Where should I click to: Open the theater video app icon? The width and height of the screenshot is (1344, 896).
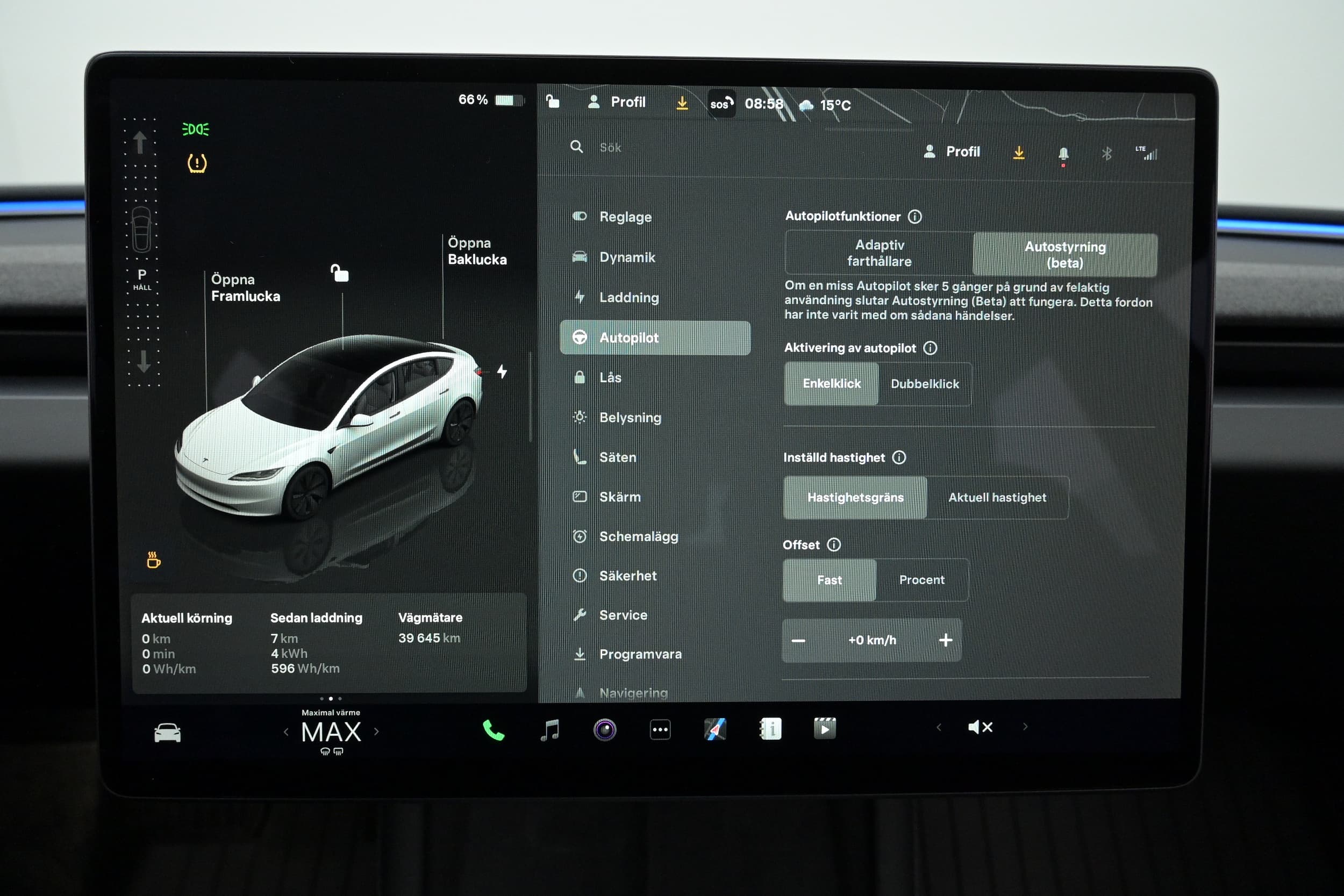pos(825,729)
